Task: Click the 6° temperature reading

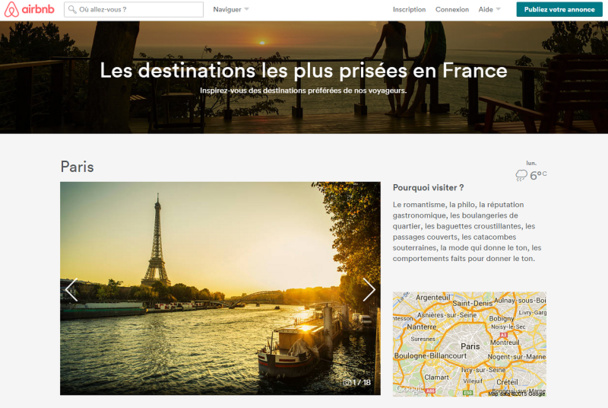Action: coord(538,175)
